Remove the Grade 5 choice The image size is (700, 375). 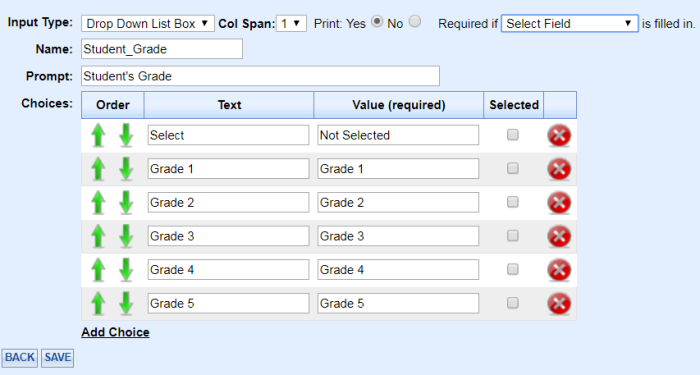(x=559, y=304)
